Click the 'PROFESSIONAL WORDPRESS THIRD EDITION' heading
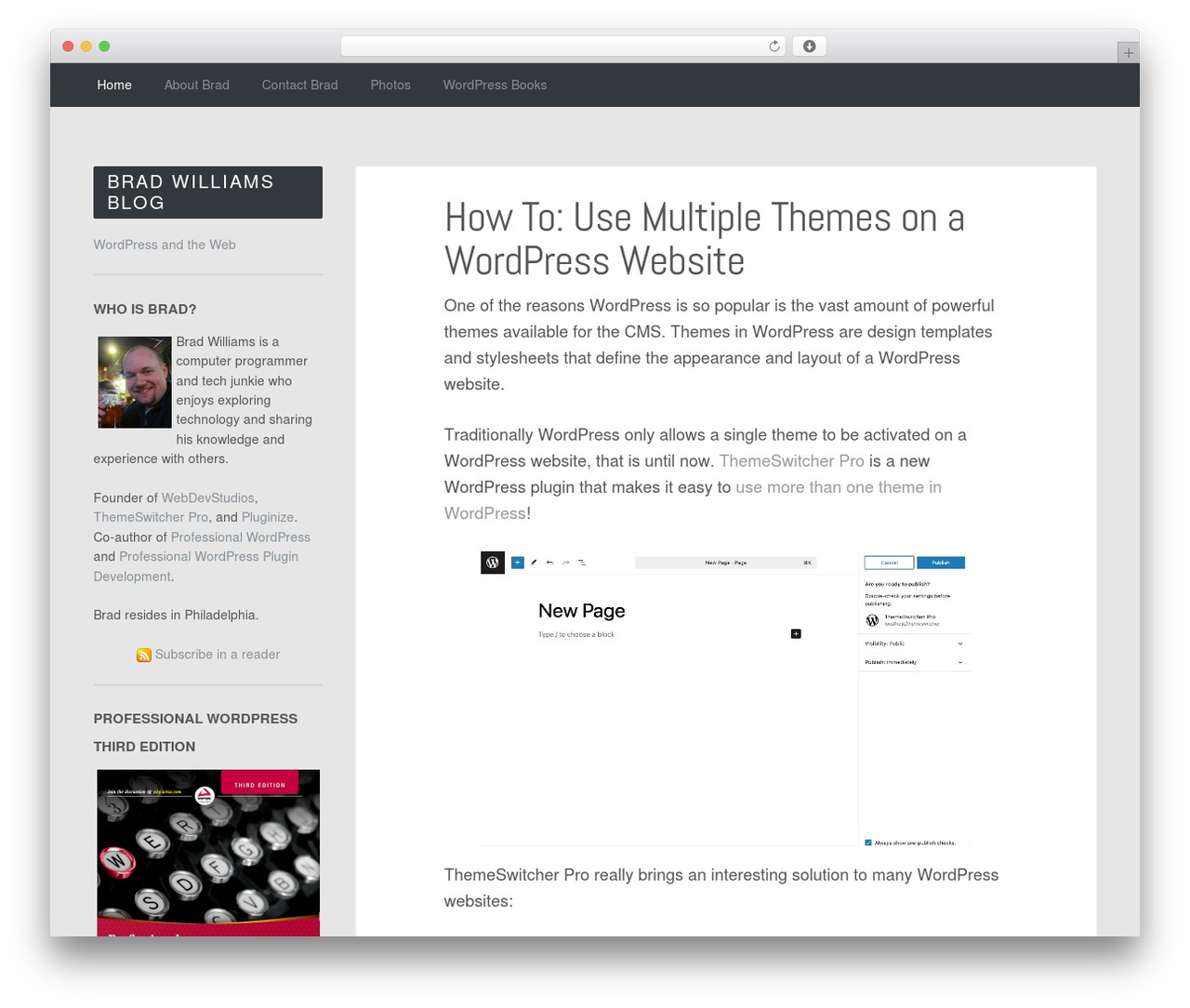The width and height of the screenshot is (1190, 1008). [196, 733]
